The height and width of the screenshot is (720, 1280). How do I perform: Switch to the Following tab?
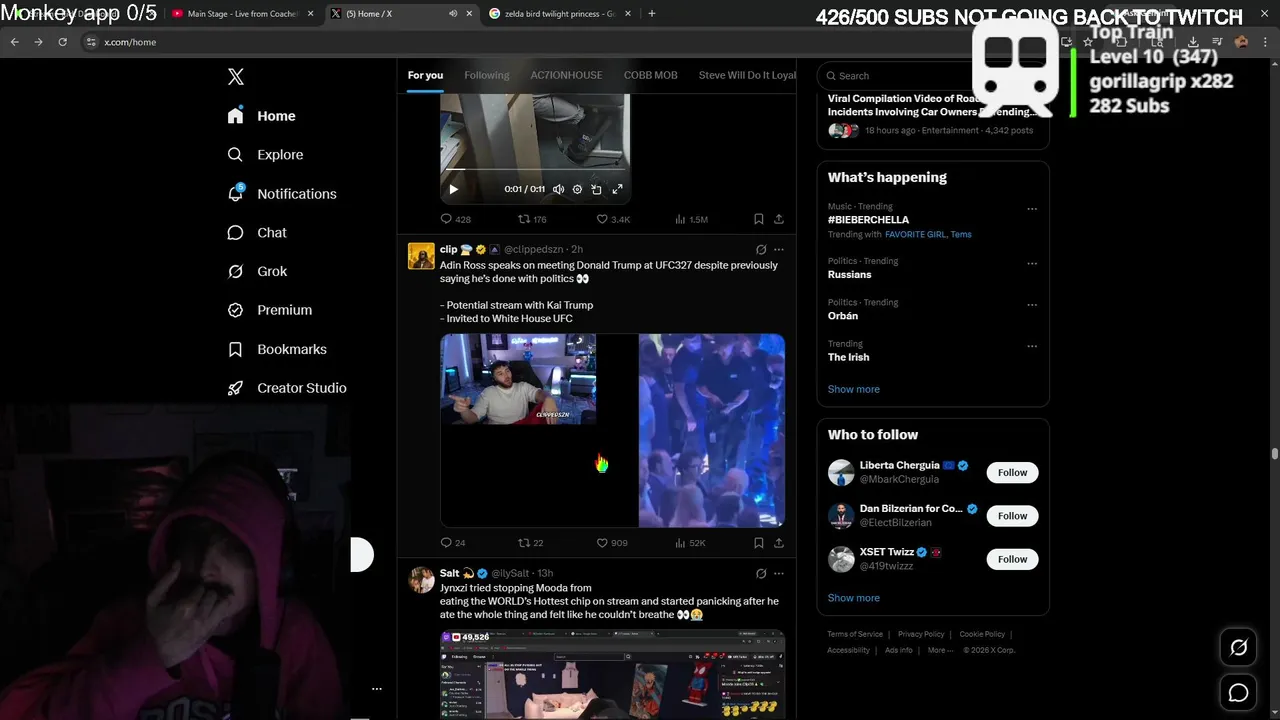coord(486,75)
